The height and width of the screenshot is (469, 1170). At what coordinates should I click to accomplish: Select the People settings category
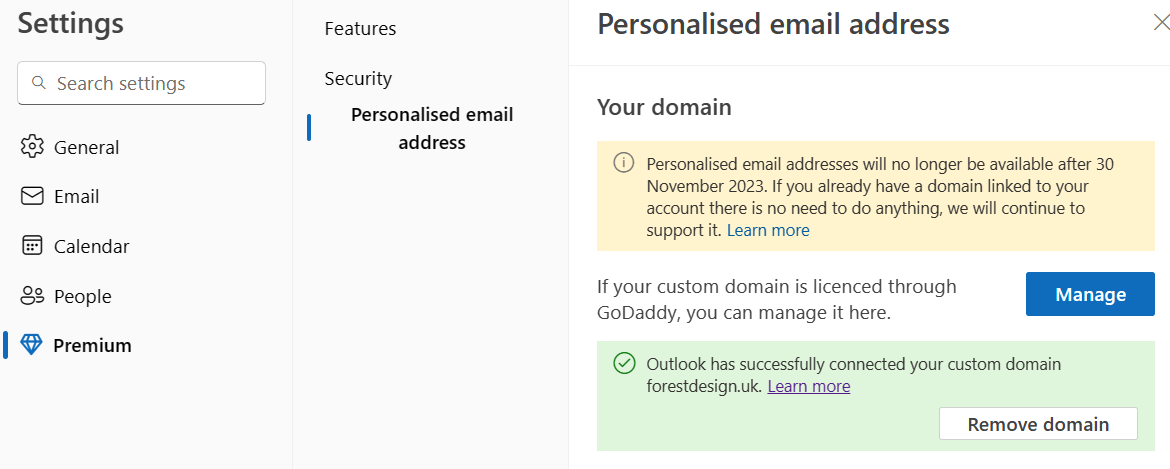pos(82,296)
